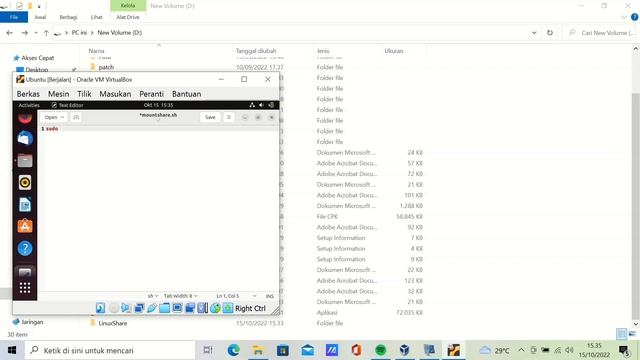This screenshot has height=360, width=640.
Task: Go back in Explorer navigation
Action: (10, 33)
